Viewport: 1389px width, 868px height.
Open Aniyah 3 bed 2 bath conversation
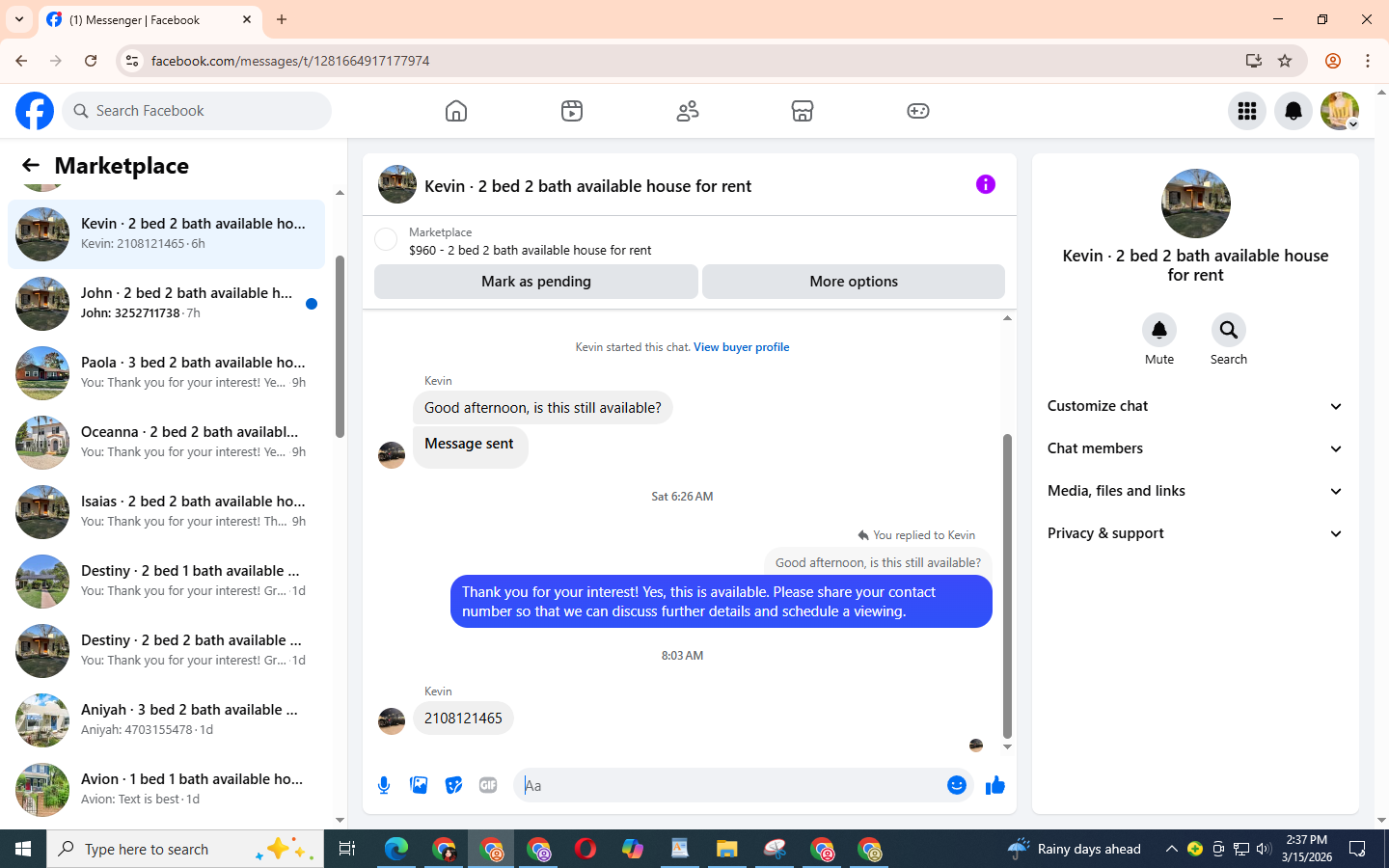(166, 720)
